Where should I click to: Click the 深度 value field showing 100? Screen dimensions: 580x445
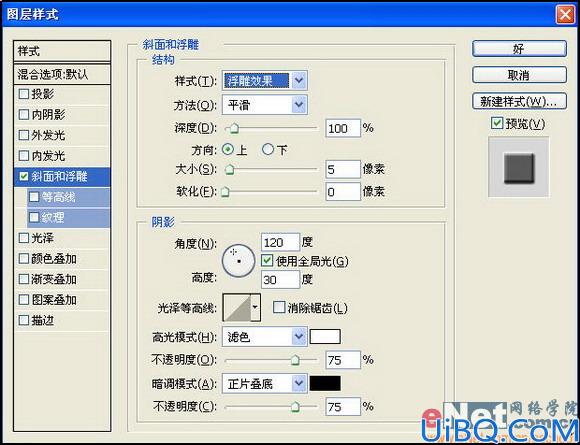[343, 128]
